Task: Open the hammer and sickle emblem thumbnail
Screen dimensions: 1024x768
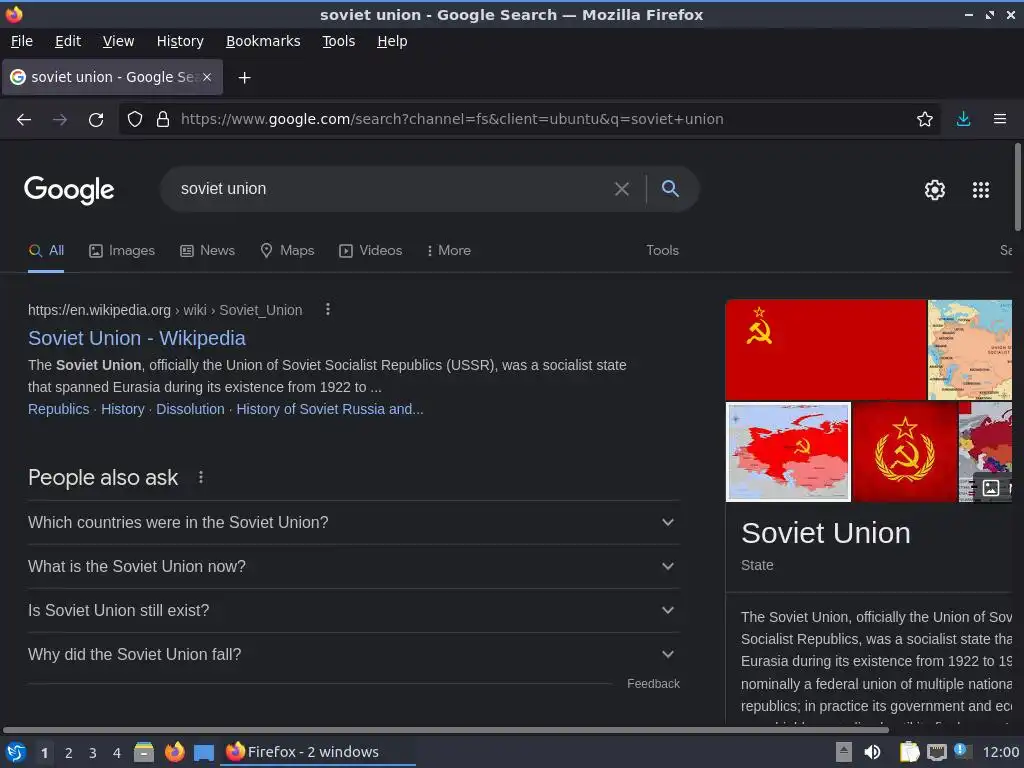Action: click(x=904, y=452)
